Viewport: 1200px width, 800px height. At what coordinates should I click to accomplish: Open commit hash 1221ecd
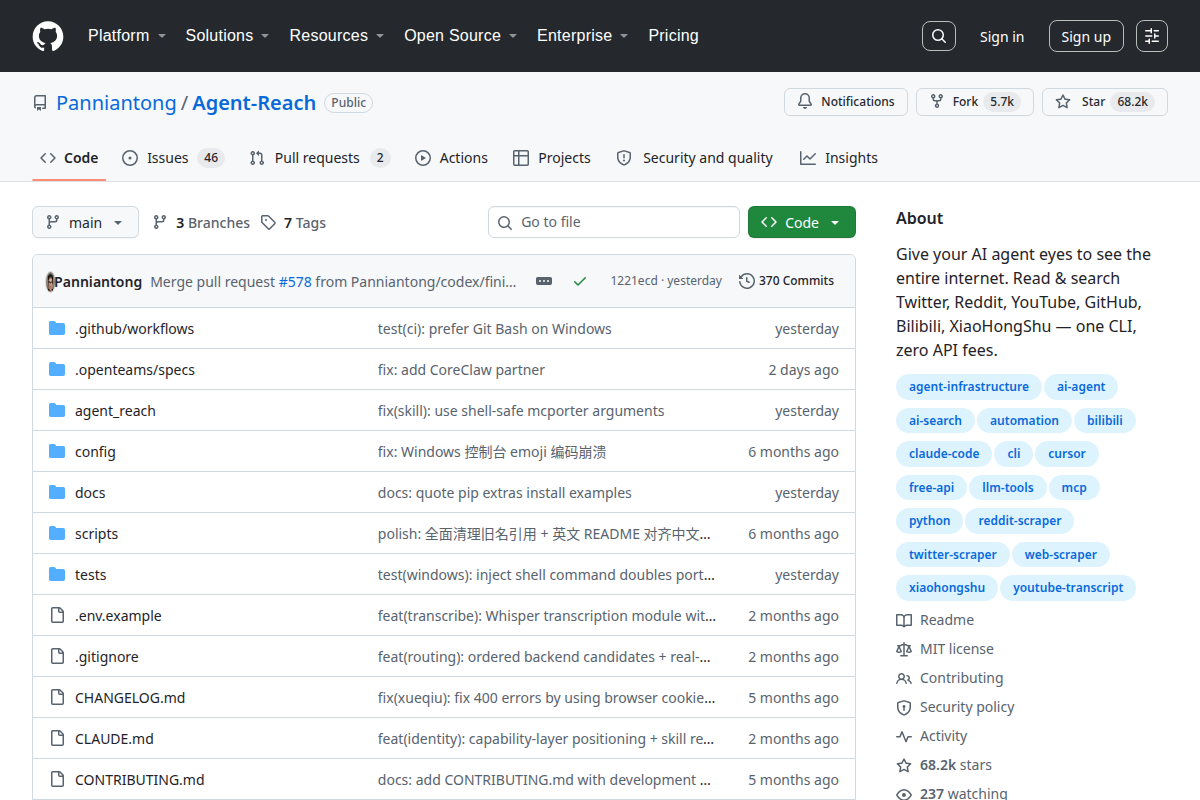click(634, 281)
